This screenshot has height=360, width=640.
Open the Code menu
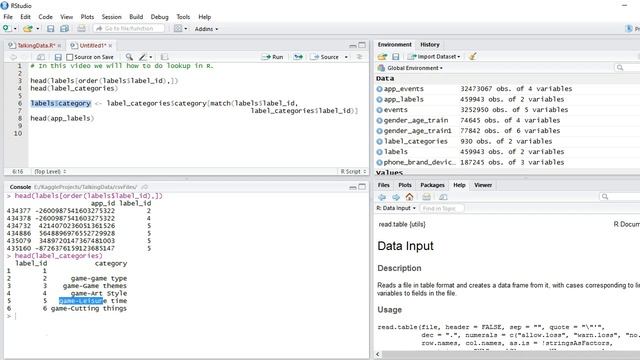pyautogui.click(x=45, y=17)
